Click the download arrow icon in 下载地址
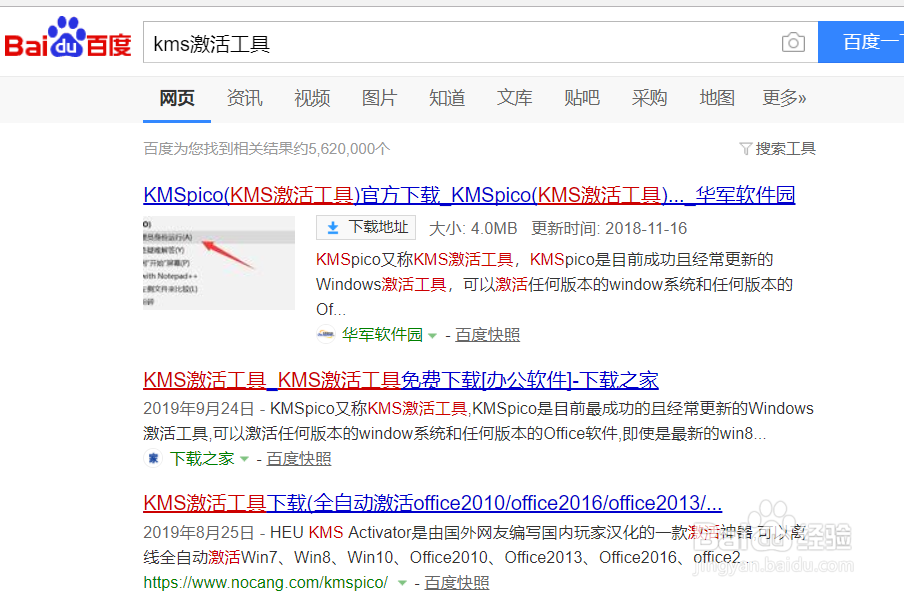This screenshot has height=596, width=904. (333, 228)
